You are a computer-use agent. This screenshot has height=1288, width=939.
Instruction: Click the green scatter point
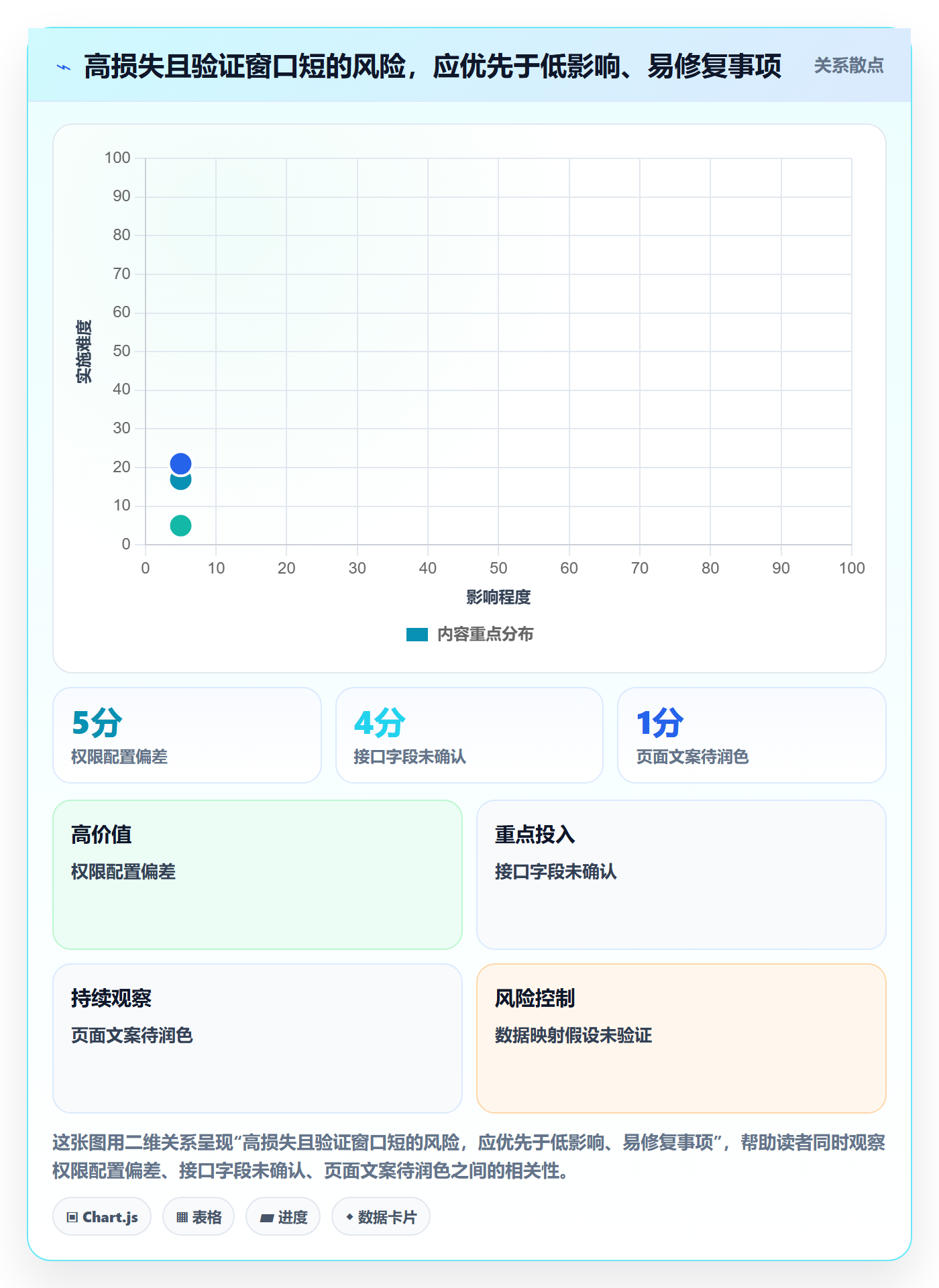click(180, 525)
